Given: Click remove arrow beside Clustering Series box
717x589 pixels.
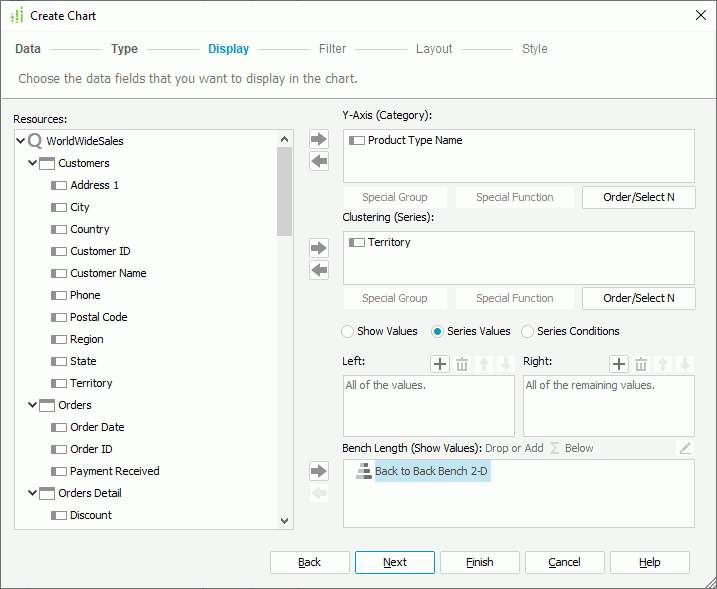Looking at the screenshot, I should tap(319, 270).
